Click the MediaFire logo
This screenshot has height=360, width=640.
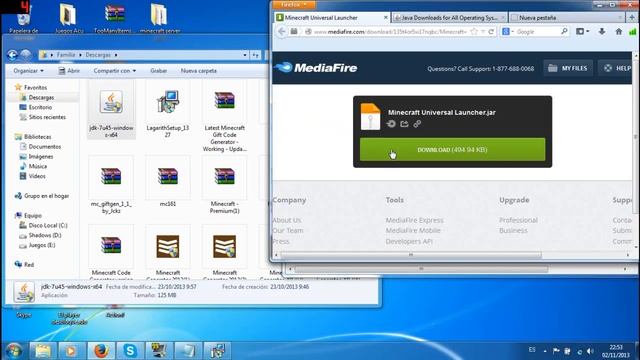316,68
